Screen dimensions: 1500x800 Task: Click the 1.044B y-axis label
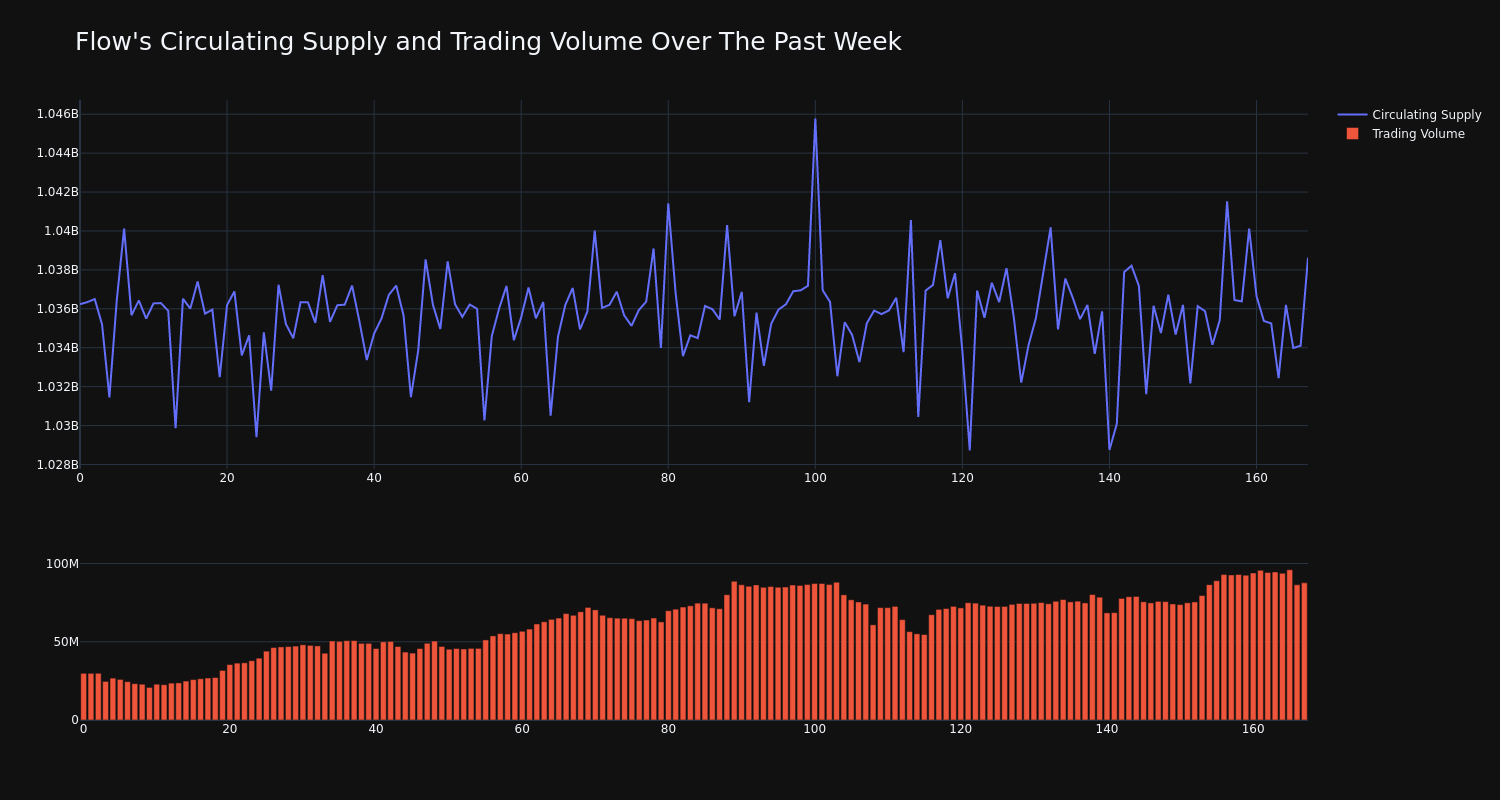[57, 153]
